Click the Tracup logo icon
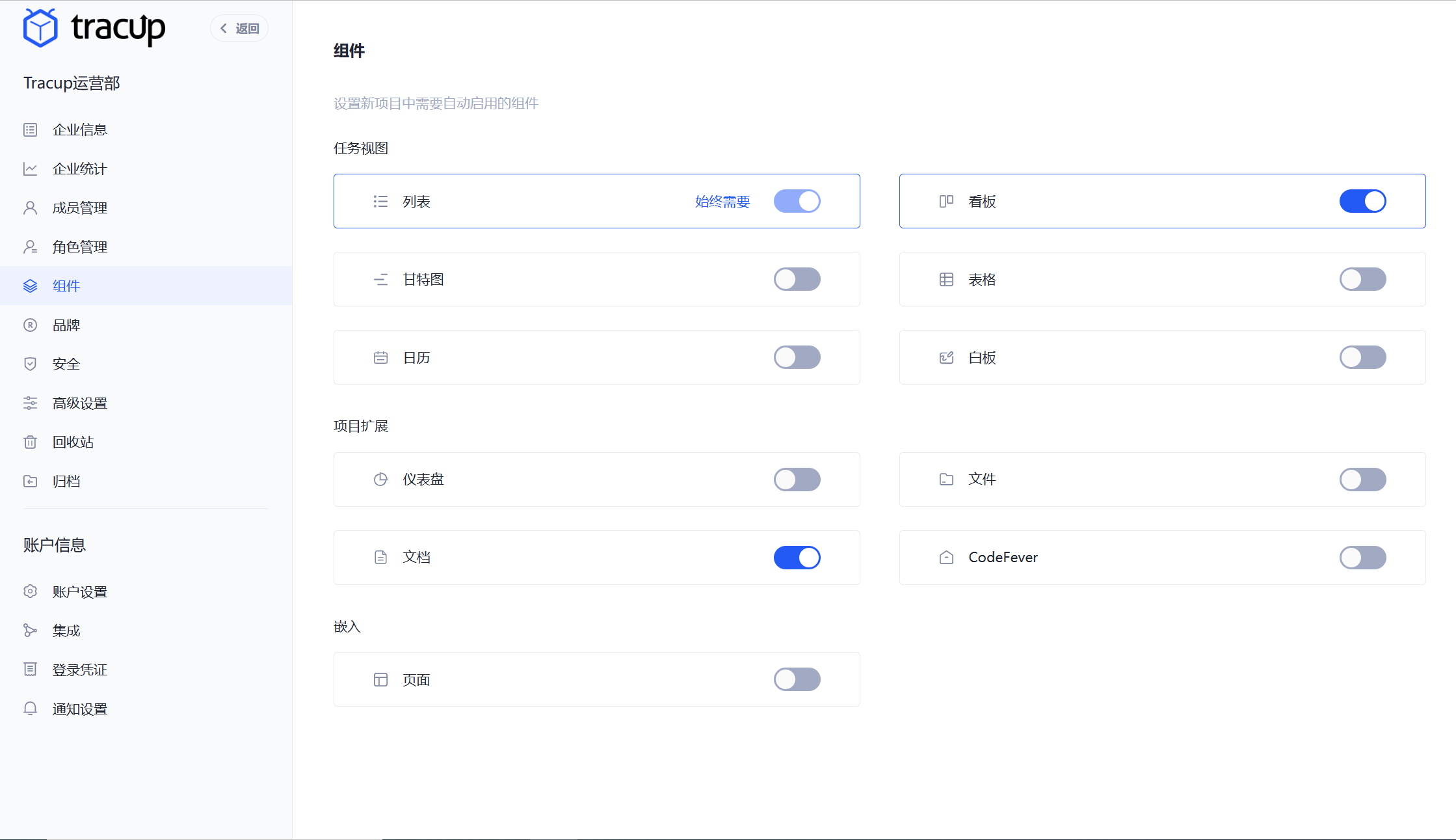This screenshot has height=840, width=1456. [x=40, y=27]
